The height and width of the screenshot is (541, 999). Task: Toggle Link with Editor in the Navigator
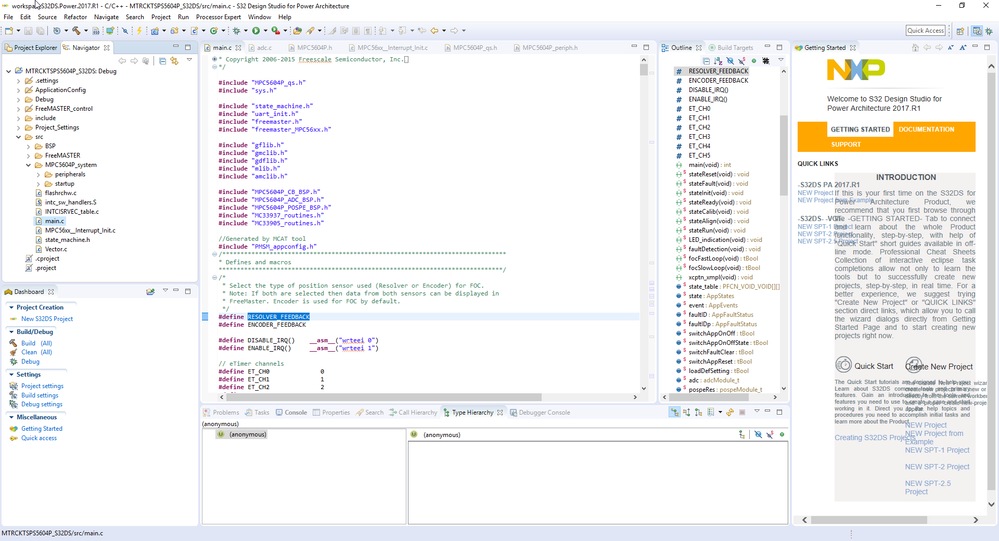coord(174,61)
